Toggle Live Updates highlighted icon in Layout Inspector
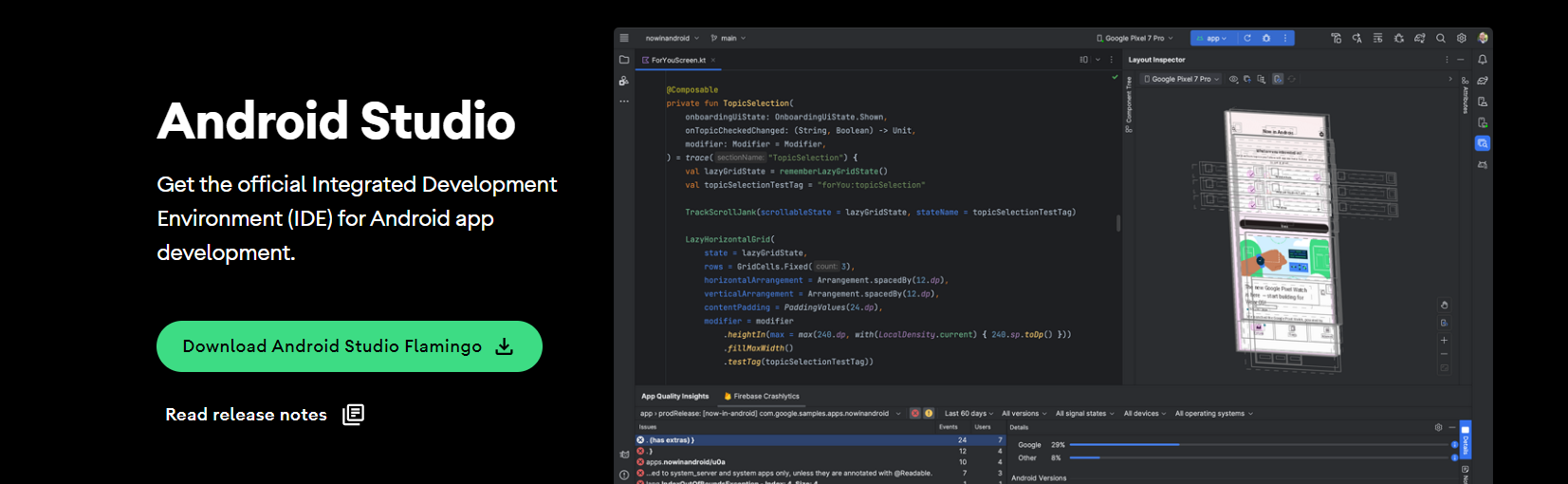 (1278, 79)
